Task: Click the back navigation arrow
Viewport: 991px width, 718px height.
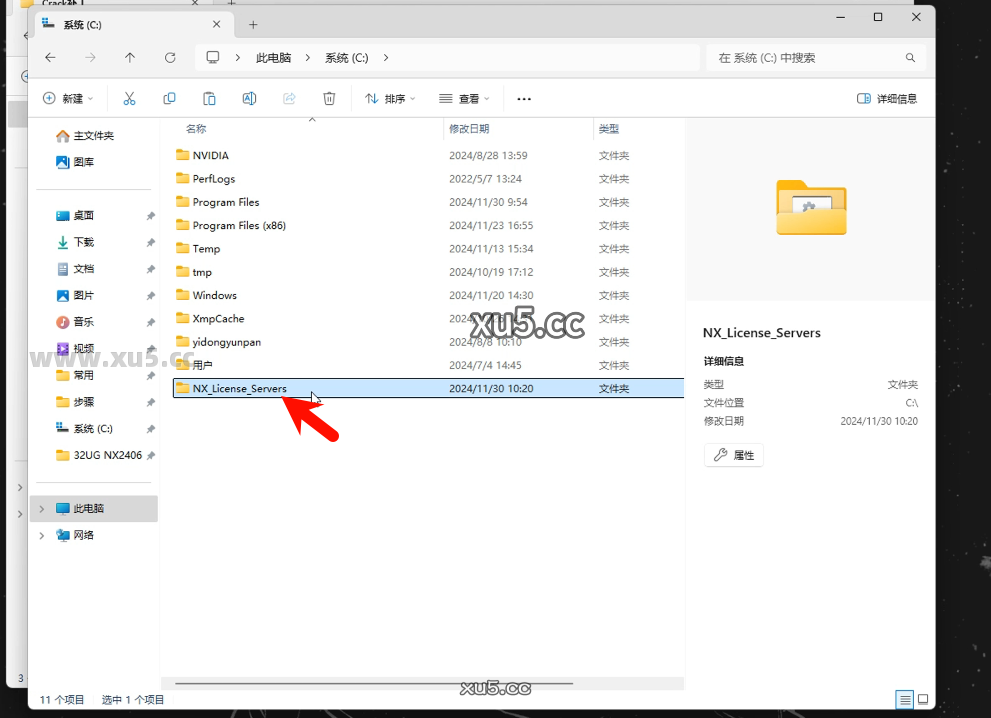Action: tap(50, 57)
